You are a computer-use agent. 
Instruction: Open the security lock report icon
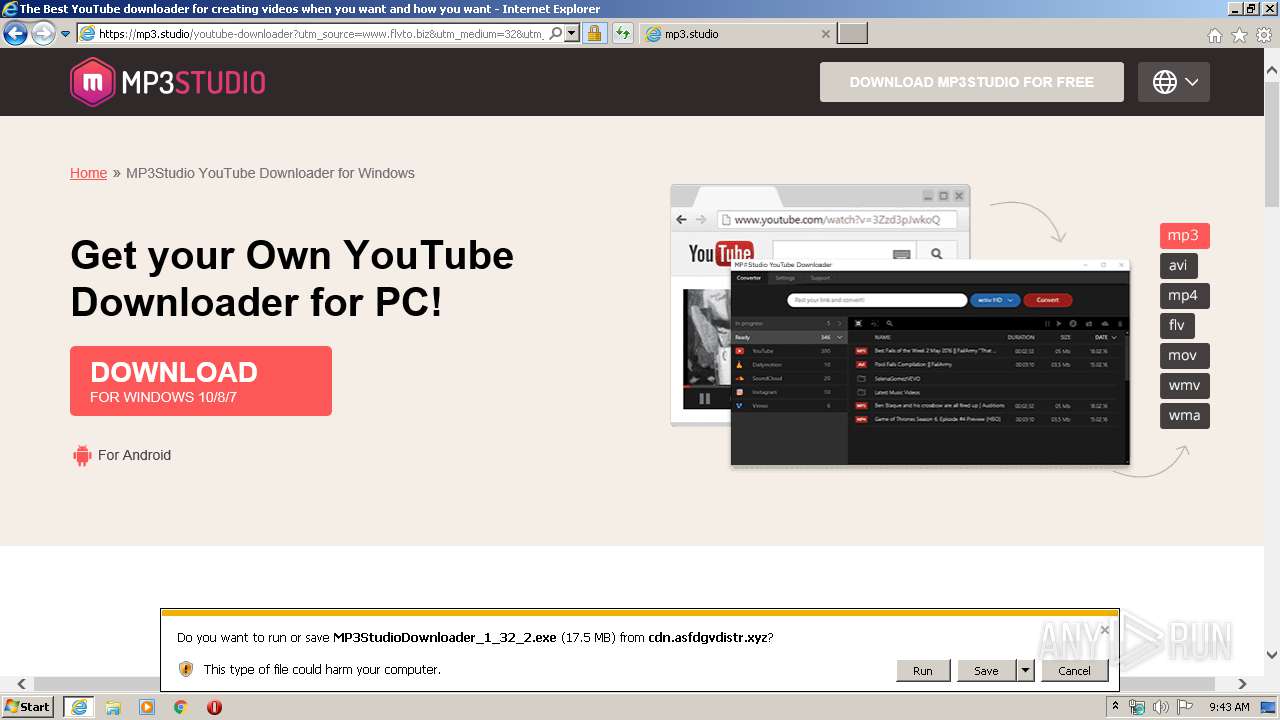(594, 34)
